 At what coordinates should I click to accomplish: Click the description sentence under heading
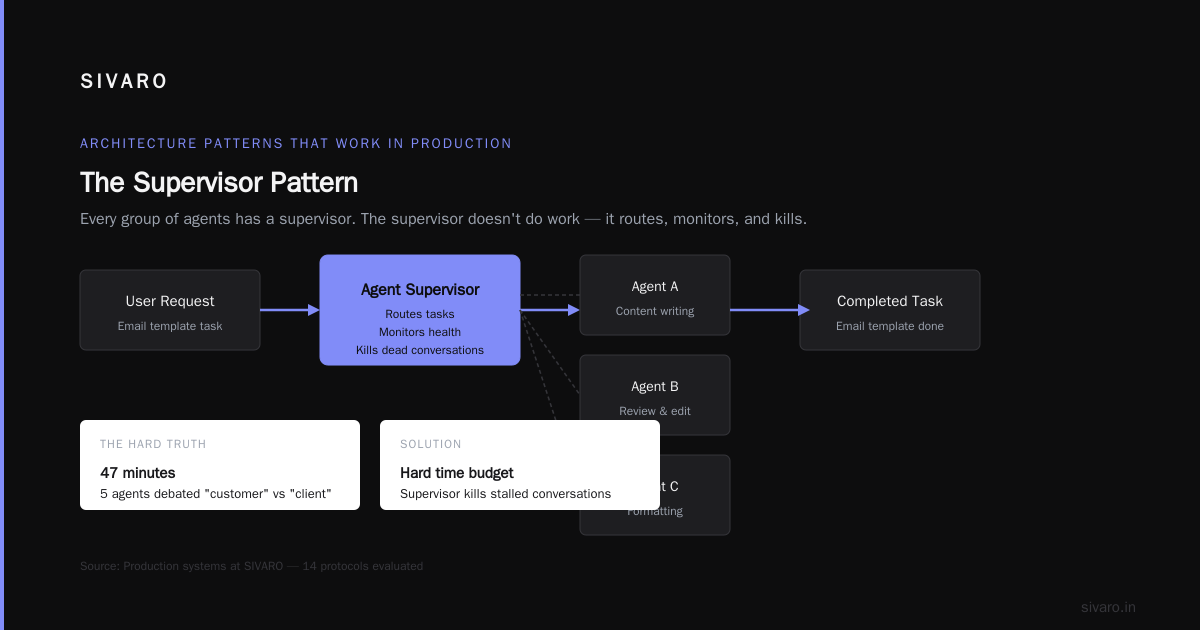click(443, 219)
